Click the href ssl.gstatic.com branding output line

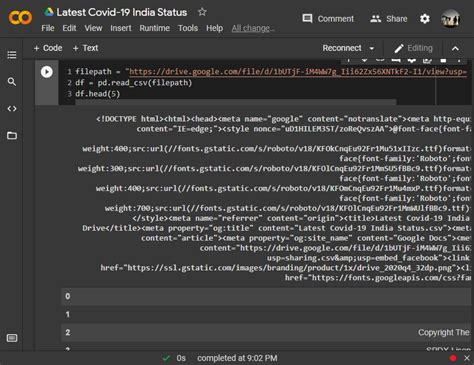(x=285, y=268)
